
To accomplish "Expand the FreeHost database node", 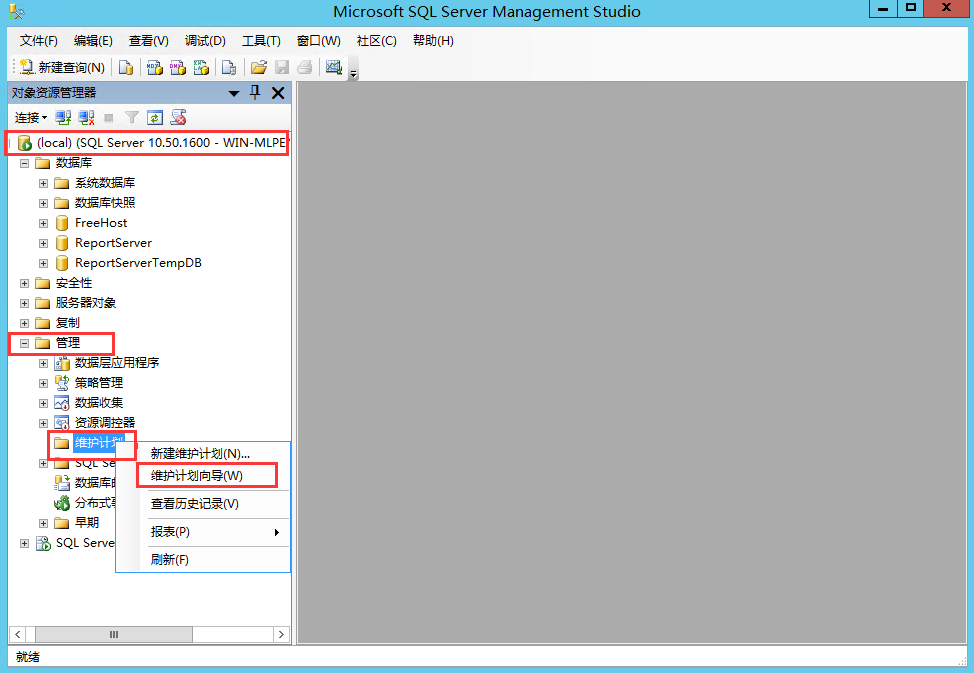I will [43, 223].
